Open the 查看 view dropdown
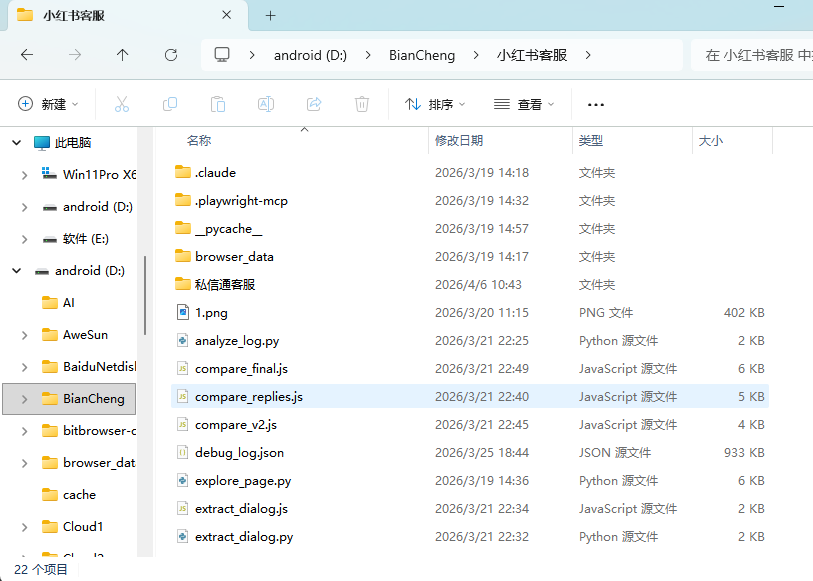This screenshot has height=581, width=813. [x=524, y=104]
